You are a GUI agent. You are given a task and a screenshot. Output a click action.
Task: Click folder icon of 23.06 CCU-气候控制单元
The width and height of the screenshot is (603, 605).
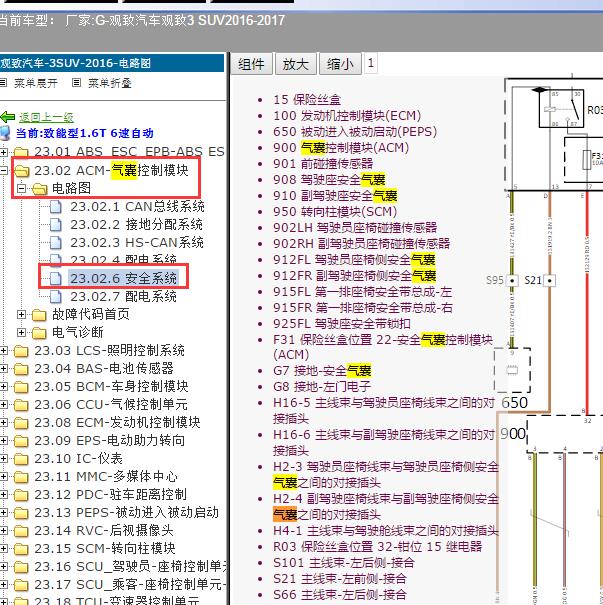(x=22, y=405)
